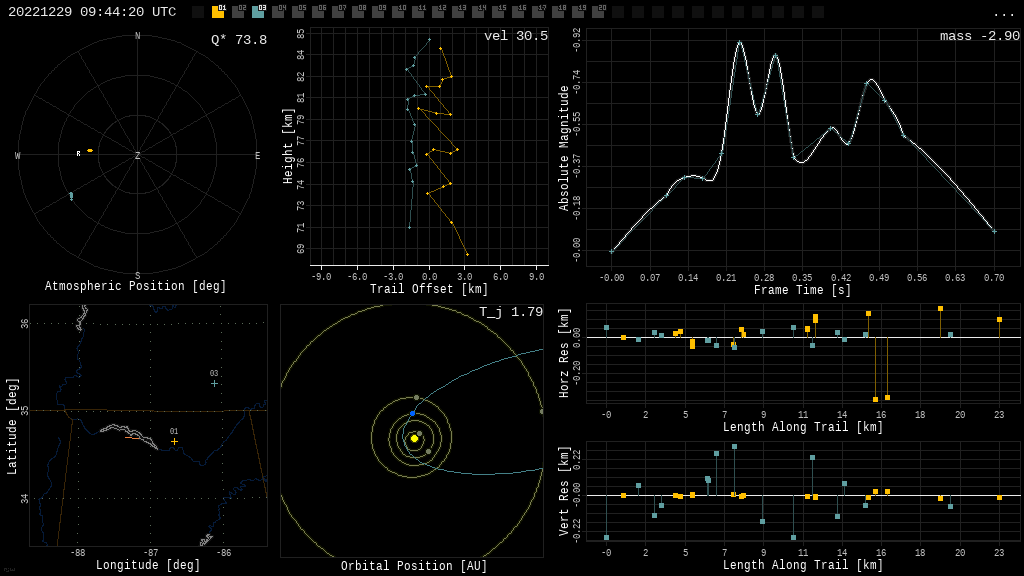Click the orange meteor track on the map
1024x576 pixels.
click(134, 437)
